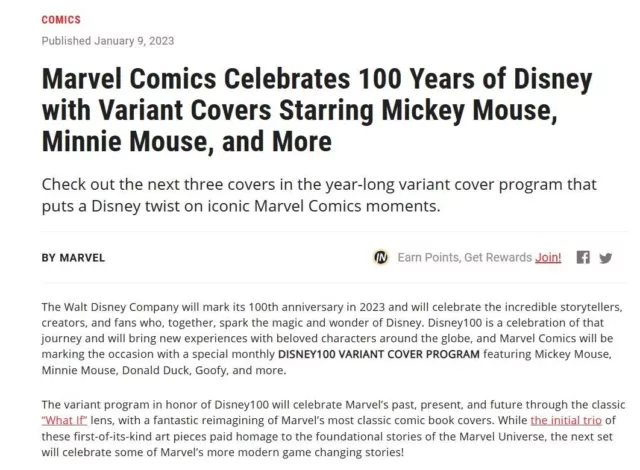Click "puts a Disney twist" subtitle line
This screenshot has height=470, width=640.
click(x=241, y=206)
